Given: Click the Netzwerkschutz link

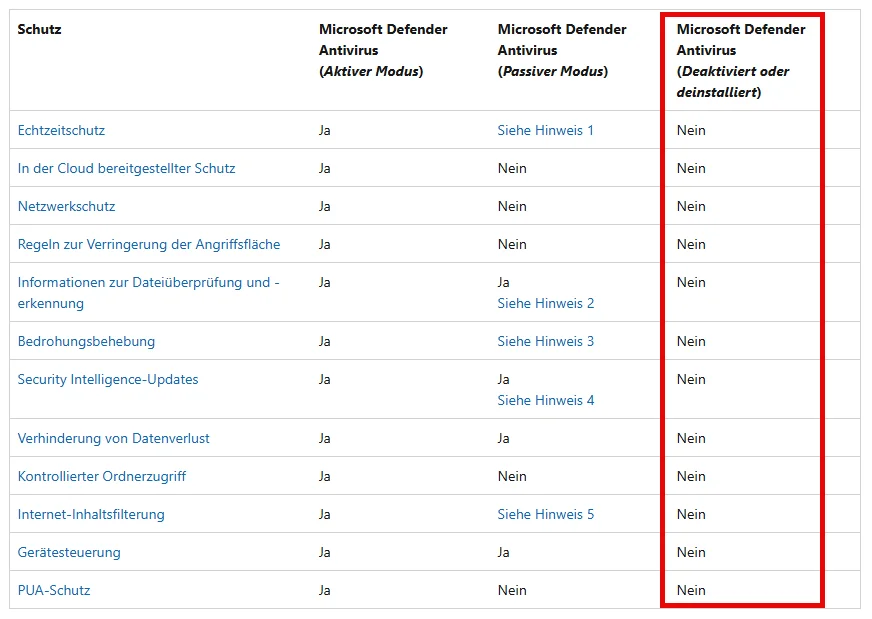Looking at the screenshot, I should (66, 206).
